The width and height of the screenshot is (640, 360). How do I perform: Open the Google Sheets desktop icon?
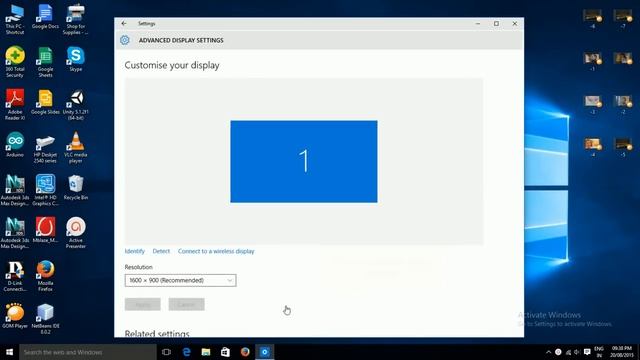pyautogui.click(x=45, y=62)
